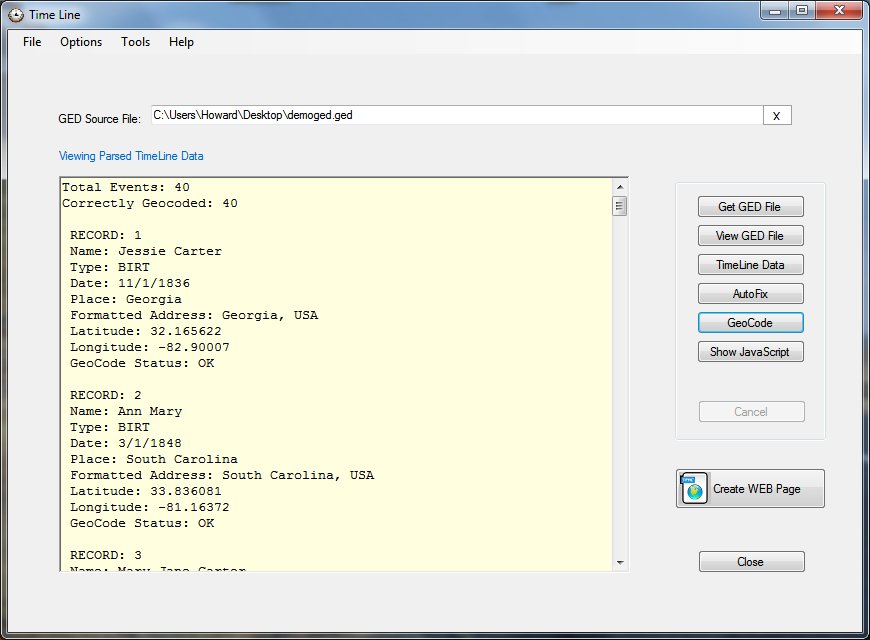Open the Options menu
This screenshot has width=870, height=640.
(x=80, y=42)
